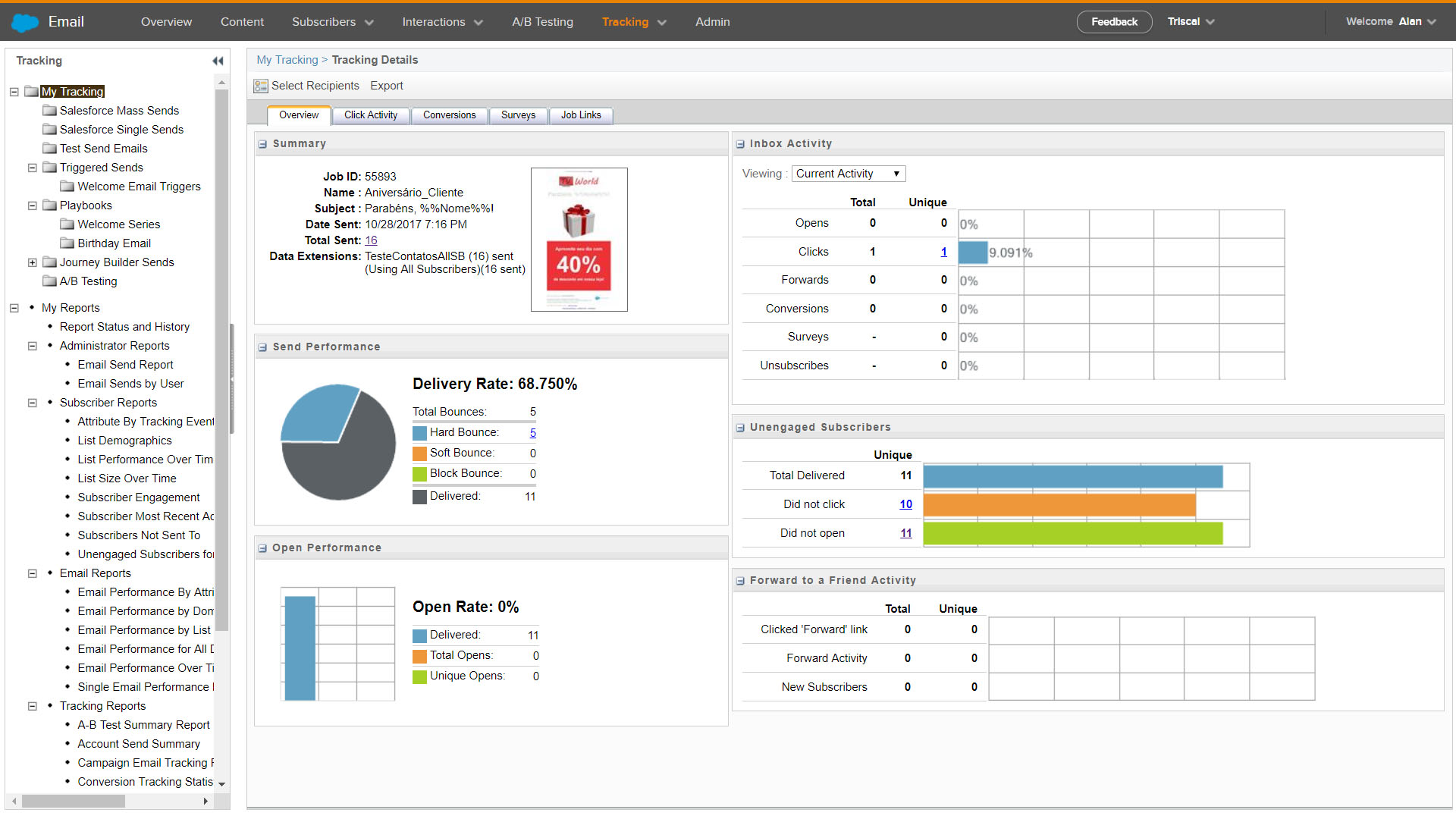Click the A/B Testing folder icon in tree

click(50, 281)
